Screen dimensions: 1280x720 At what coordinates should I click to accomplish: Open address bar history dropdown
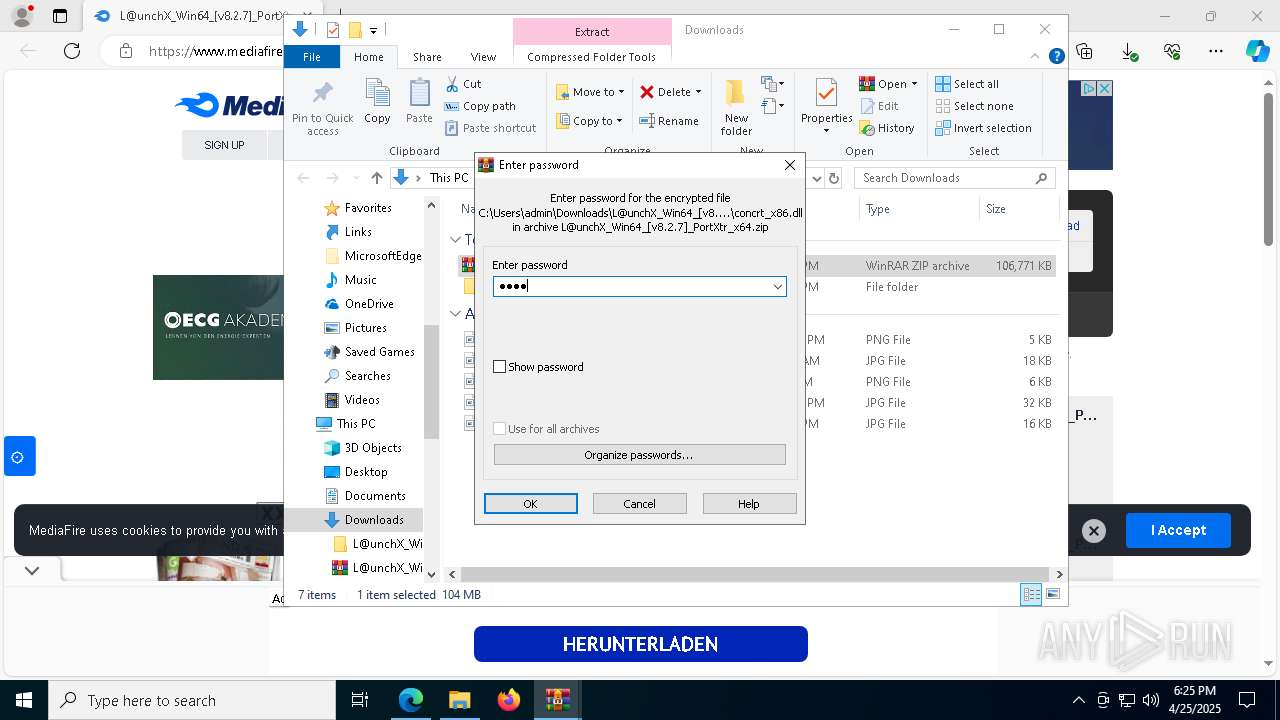(816, 178)
